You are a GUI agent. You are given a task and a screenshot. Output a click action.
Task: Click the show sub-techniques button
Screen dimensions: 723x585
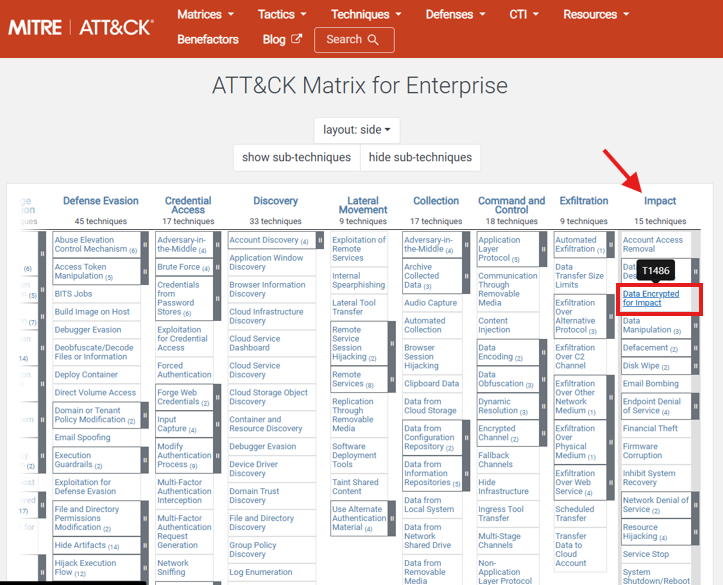coord(297,157)
